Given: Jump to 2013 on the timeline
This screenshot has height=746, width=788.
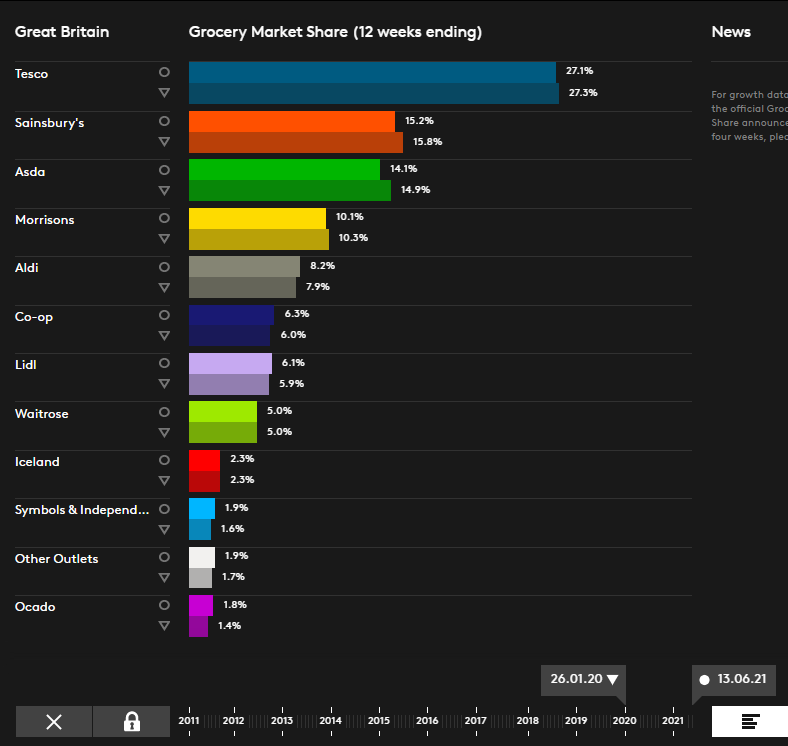Looking at the screenshot, I should click(282, 721).
